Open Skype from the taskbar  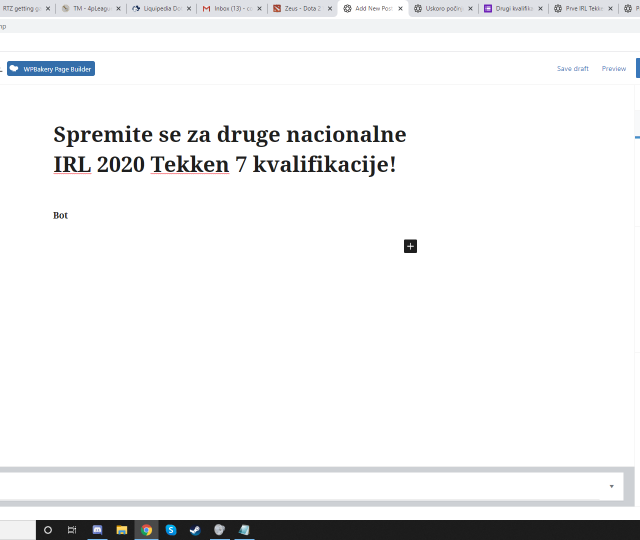(x=171, y=530)
